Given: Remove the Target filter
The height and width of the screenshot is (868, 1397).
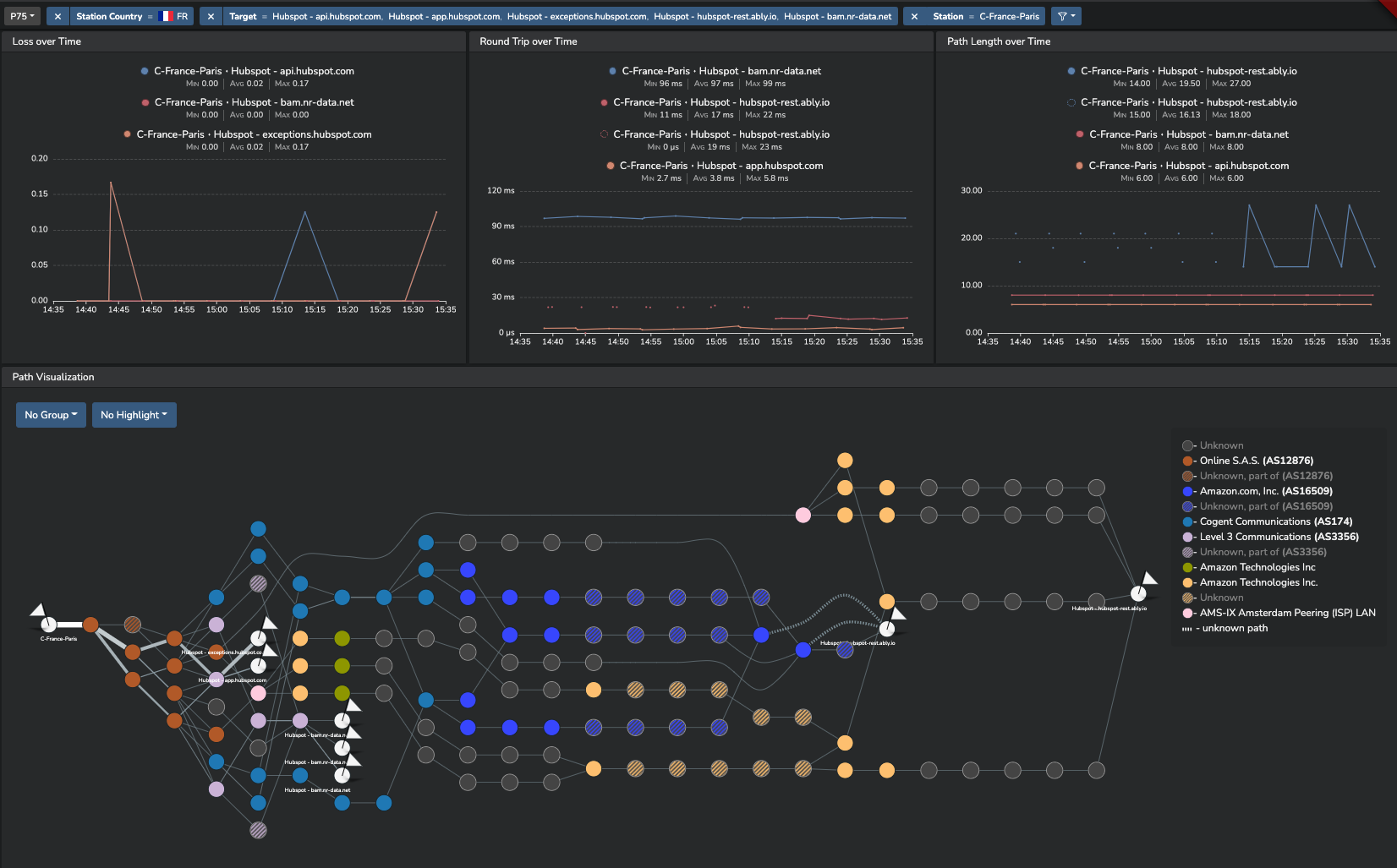Looking at the screenshot, I should click(x=211, y=16).
